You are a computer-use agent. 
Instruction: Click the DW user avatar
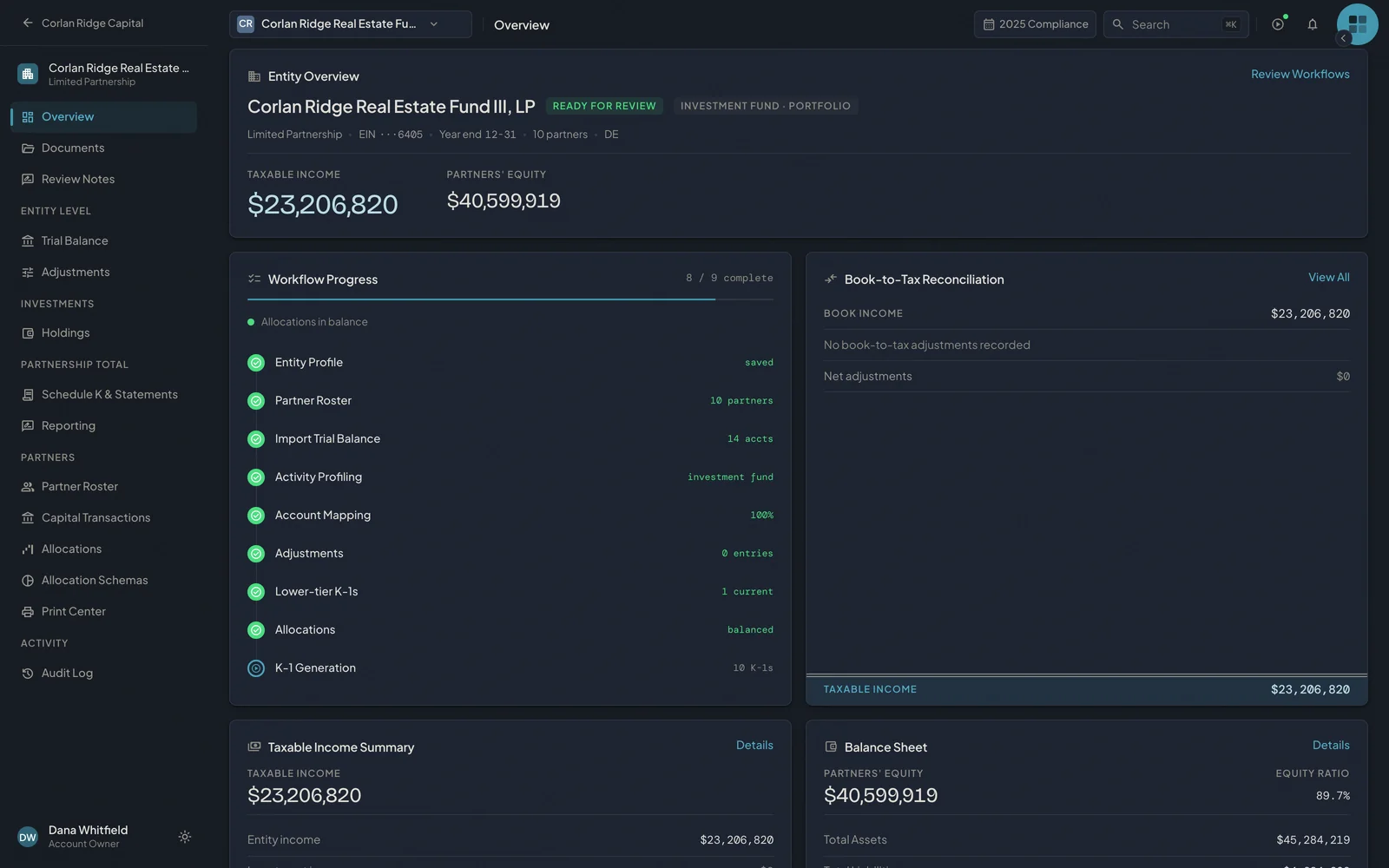28,837
